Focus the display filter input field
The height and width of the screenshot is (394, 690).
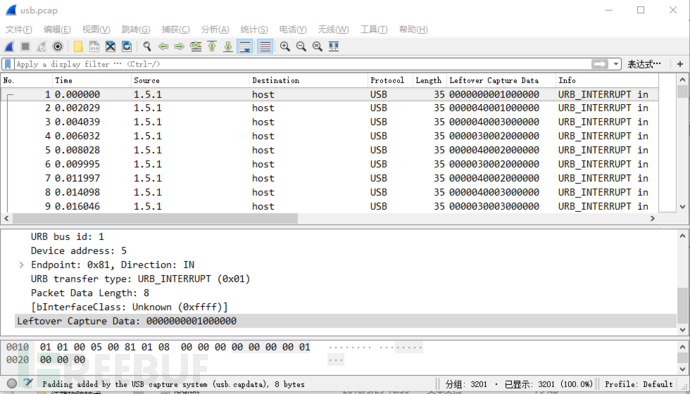click(x=302, y=64)
